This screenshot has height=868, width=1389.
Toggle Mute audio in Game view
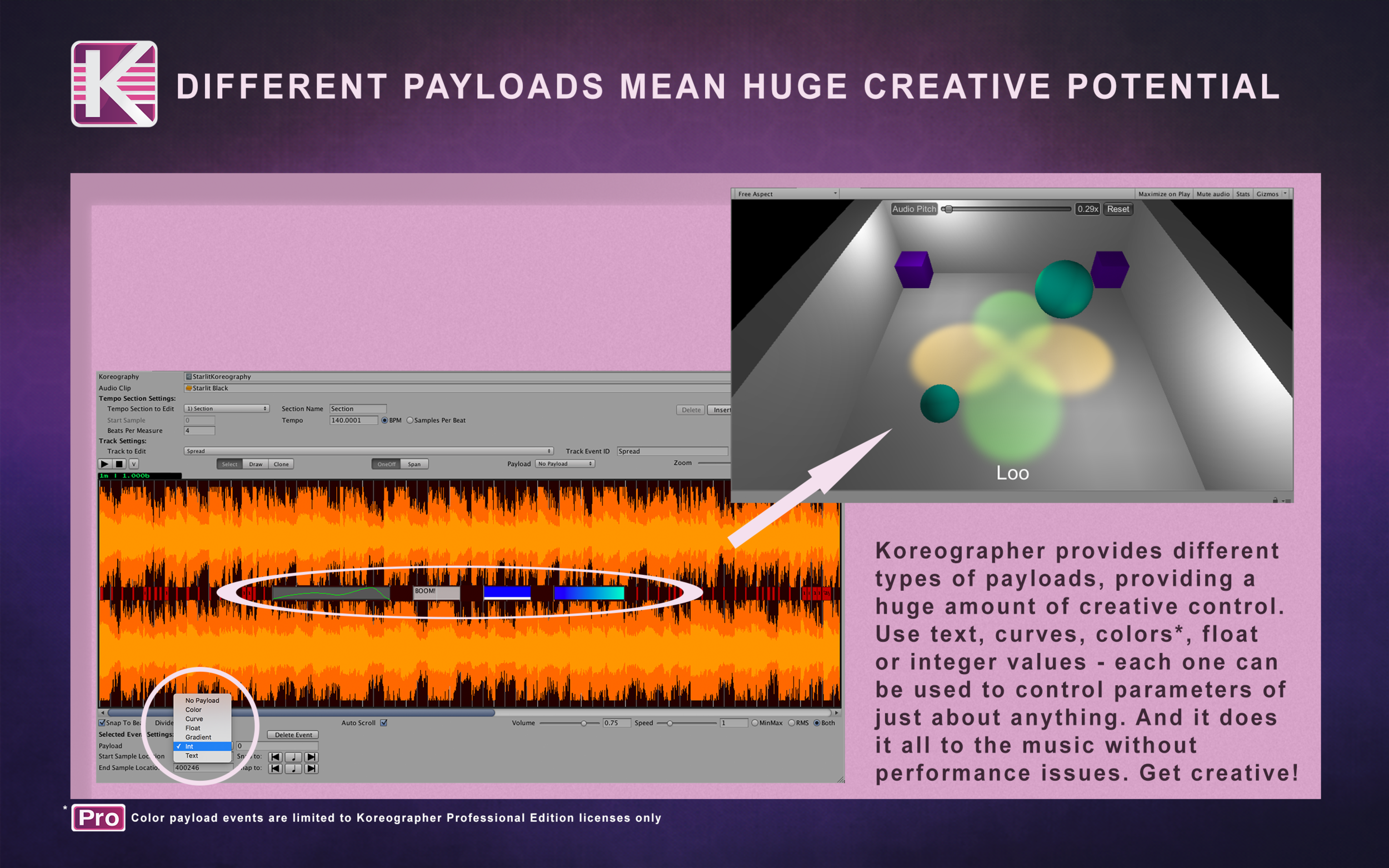point(1213,194)
